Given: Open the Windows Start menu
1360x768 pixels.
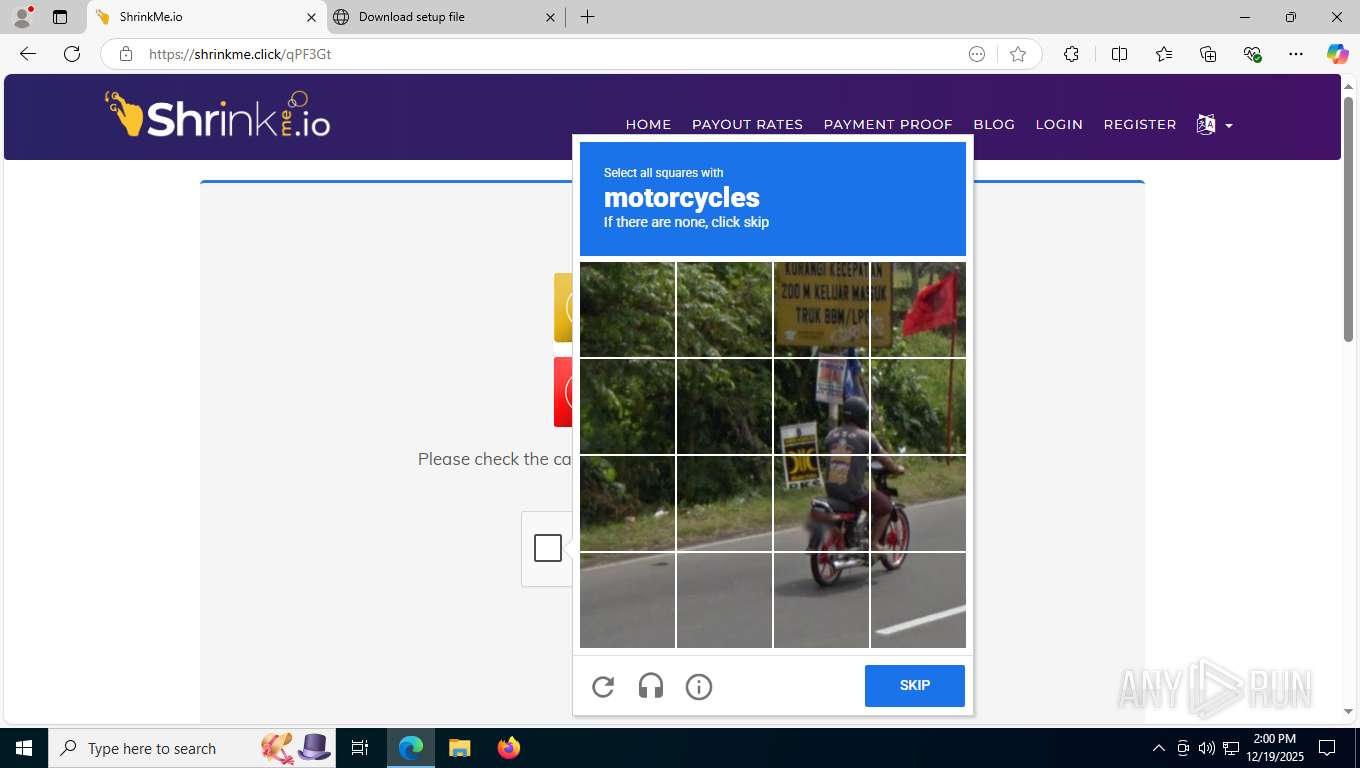Looking at the screenshot, I should (x=24, y=748).
